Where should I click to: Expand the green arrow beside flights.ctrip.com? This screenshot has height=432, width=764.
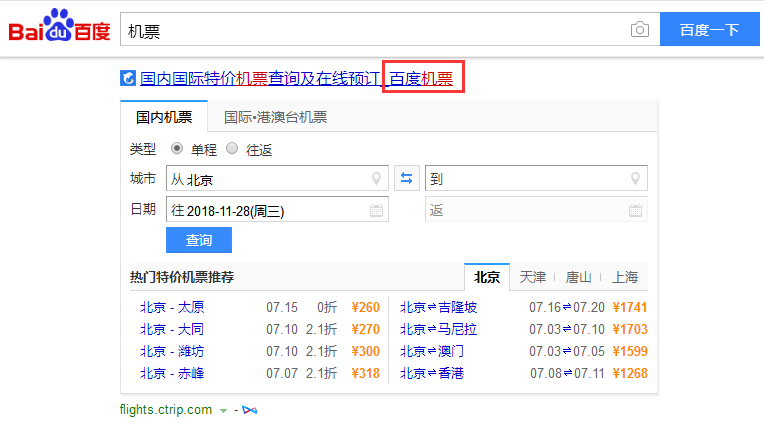[223, 411]
